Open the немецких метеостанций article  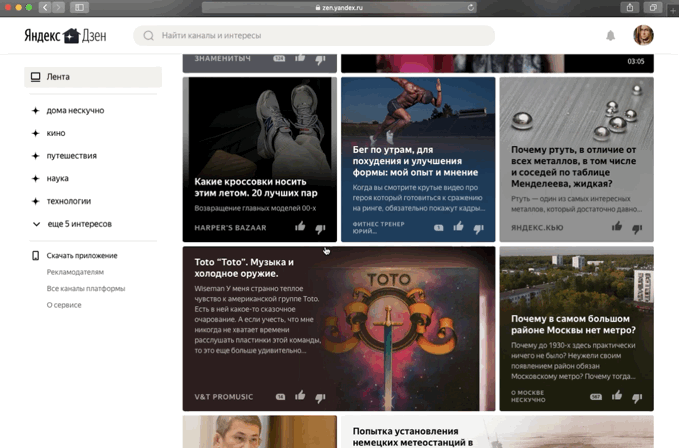pyautogui.click(x=498, y=432)
